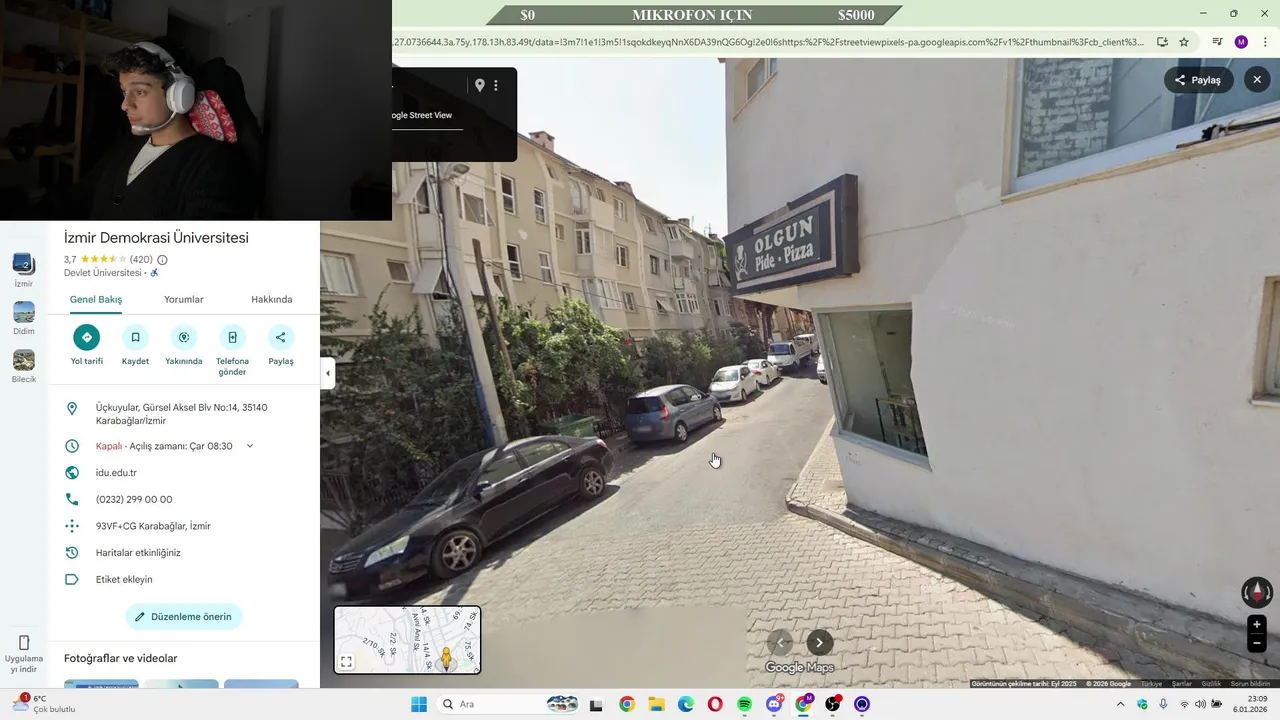Save the place with Kaydet icon
Screen dimensions: 1280x720
[135, 337]
